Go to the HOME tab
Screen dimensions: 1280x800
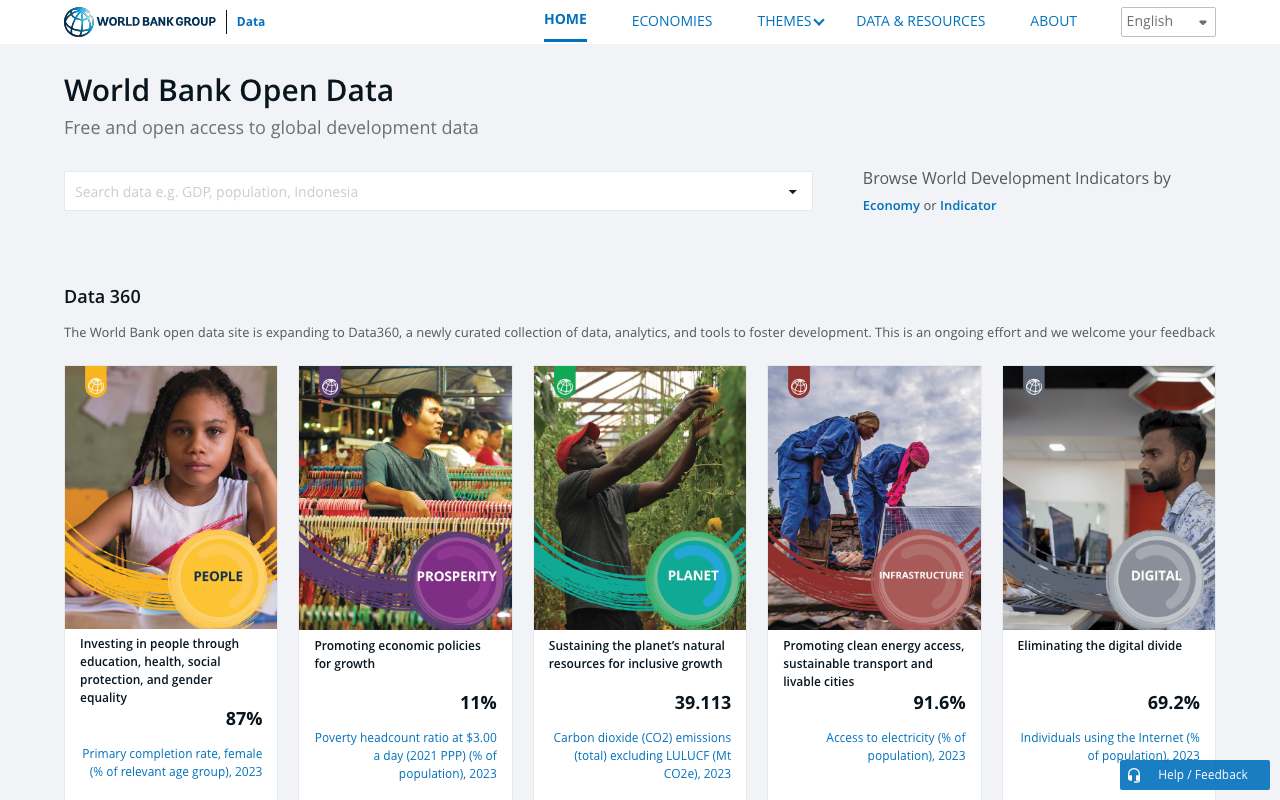pos(565,19)
